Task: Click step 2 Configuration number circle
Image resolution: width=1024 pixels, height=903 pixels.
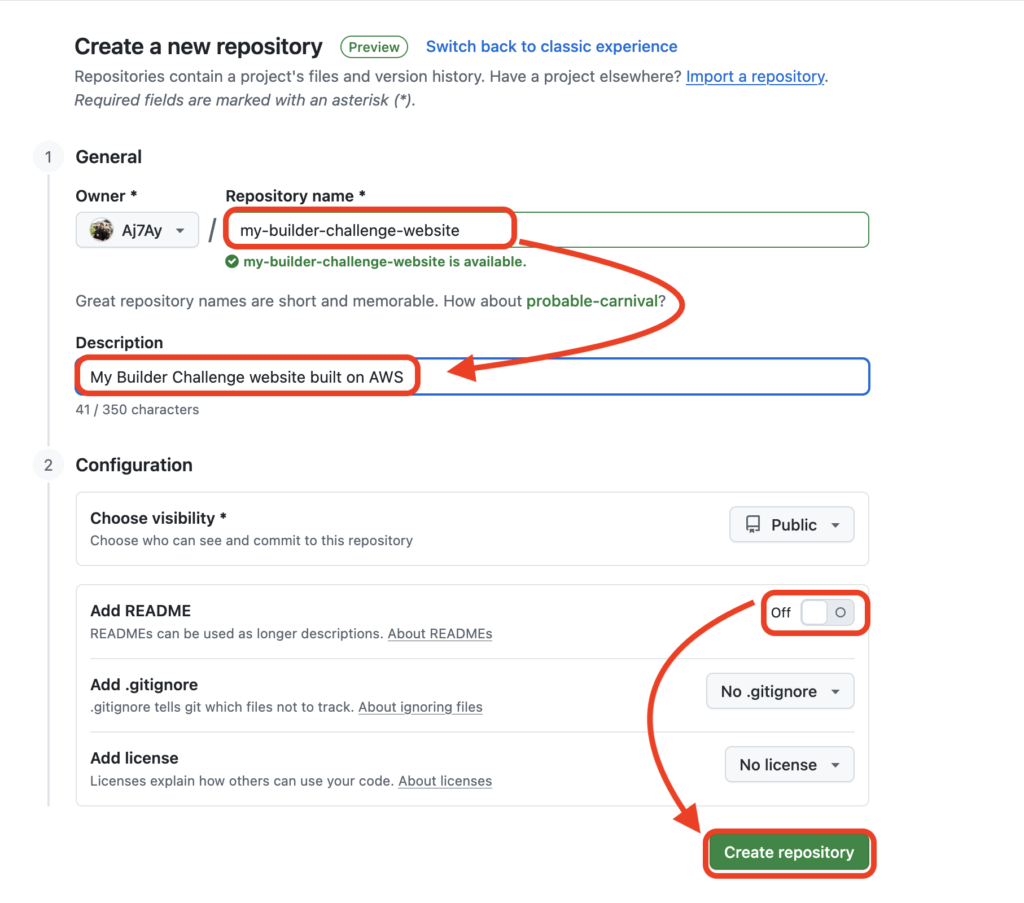Action: pos(48,465)
